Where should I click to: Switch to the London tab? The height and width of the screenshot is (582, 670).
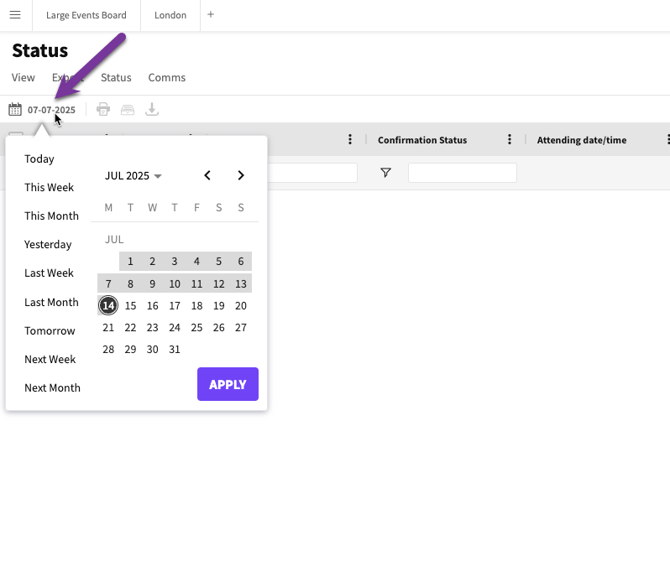click(x=170, y=15)
